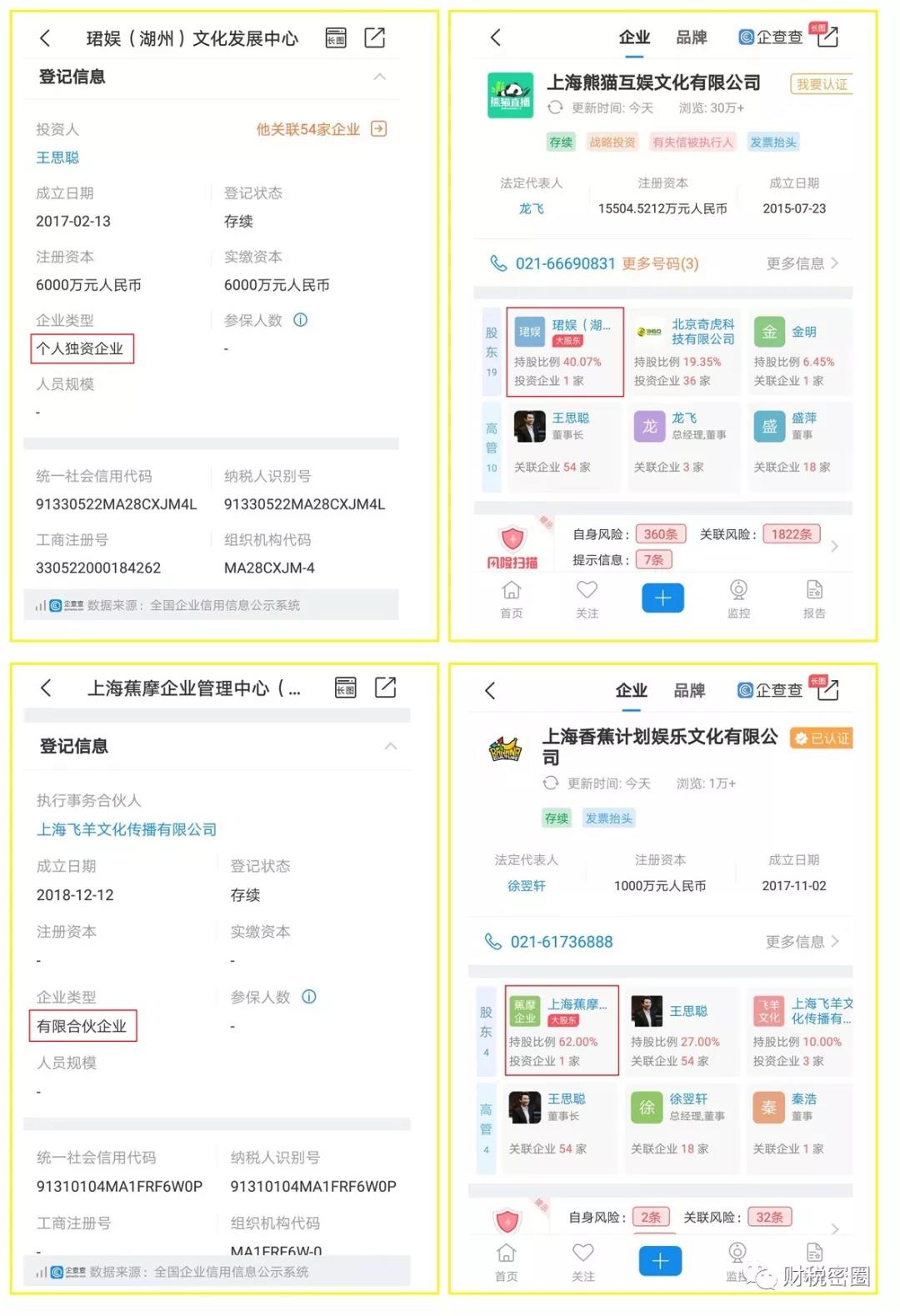Go back from 上海熊猫互娱 page
900x1316 pixels.
(496, 38)
